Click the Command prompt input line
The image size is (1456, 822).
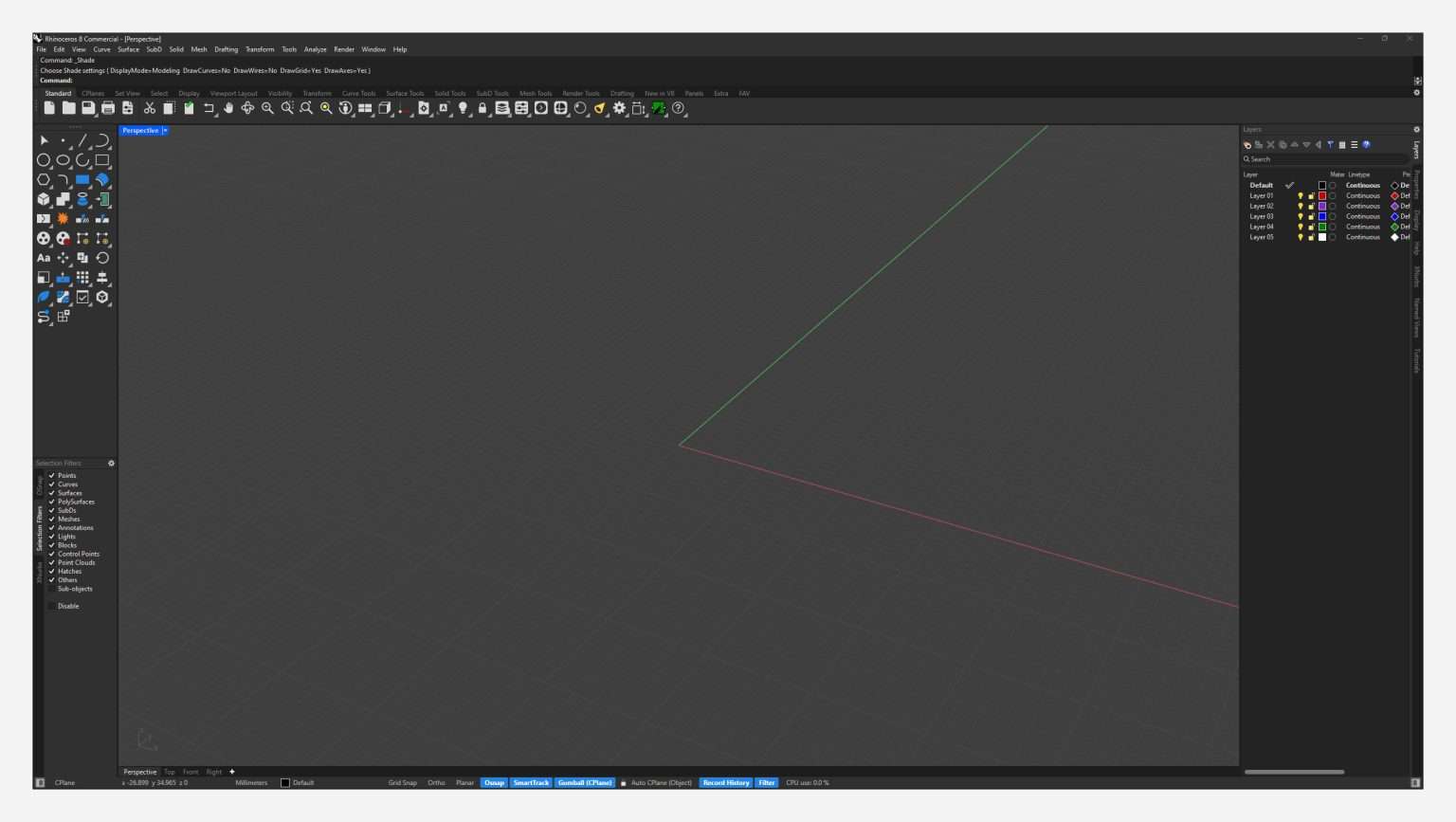click(725, 81)
